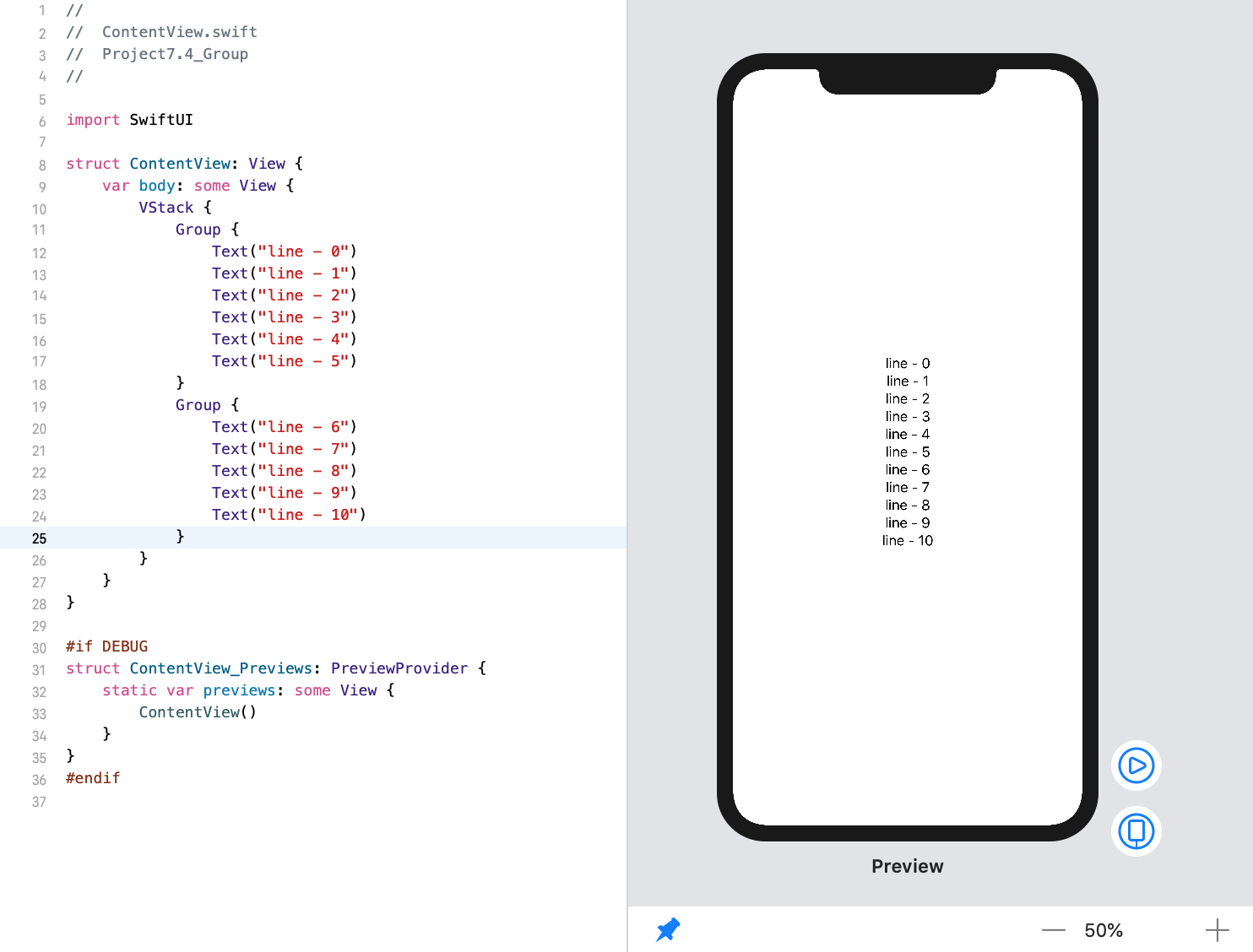This screenshot has width=1253, height=952.
Task: Zoom out the canvas with the minus button
Action: coord(1054,930)
